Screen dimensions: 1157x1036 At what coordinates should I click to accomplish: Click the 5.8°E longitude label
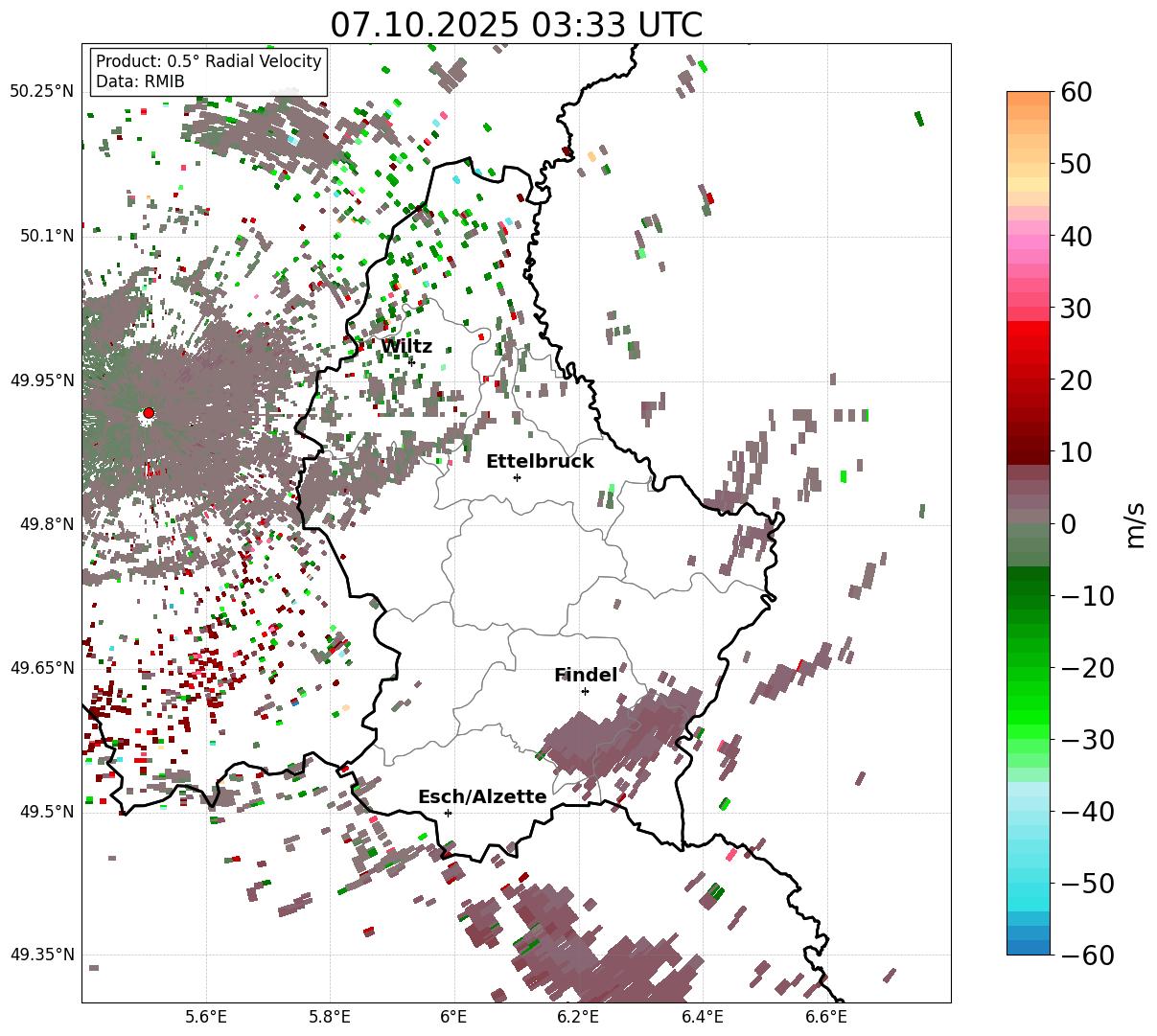pos(330,1017)
